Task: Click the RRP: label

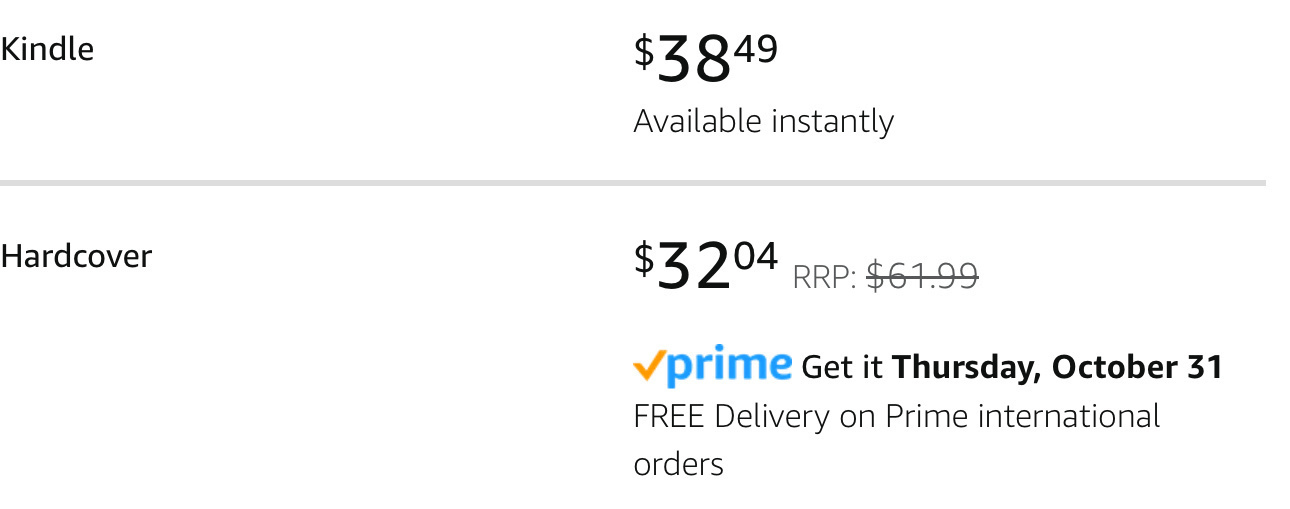Action: [x=824, y=277]
